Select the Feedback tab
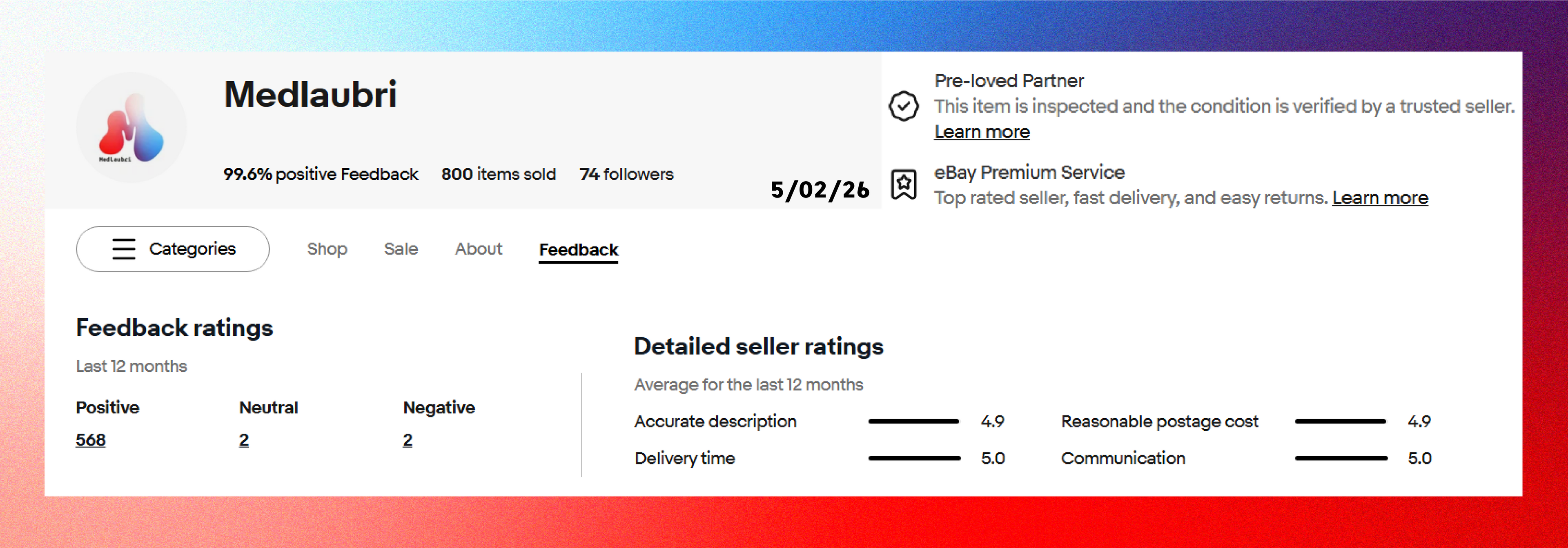Screen dimensions: 1568x548 coord(578,250)
